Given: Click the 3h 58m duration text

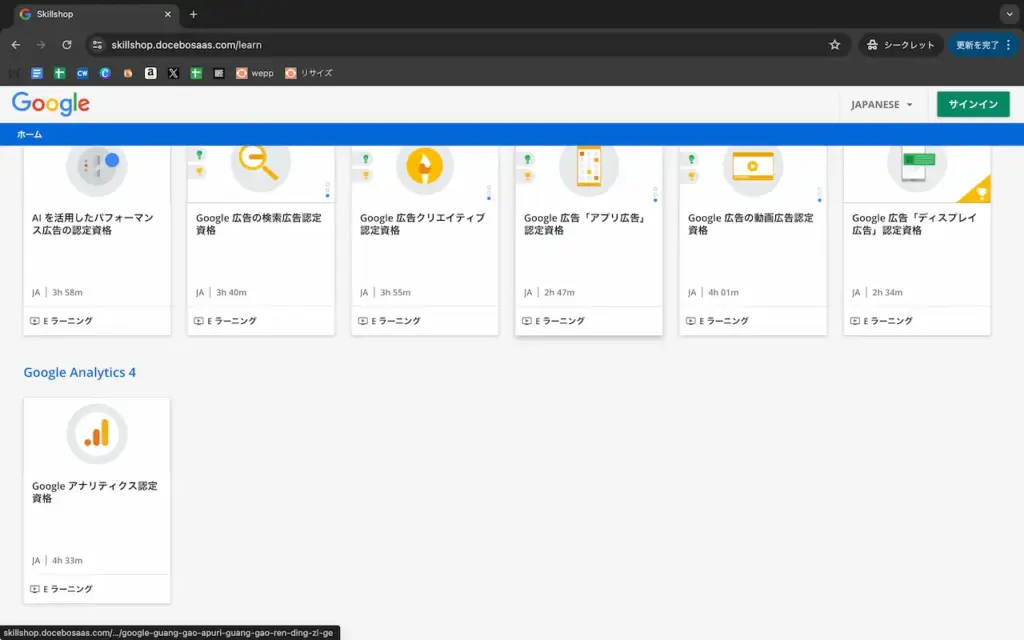Looking at the screenshot, I should (x=67, y=293).
